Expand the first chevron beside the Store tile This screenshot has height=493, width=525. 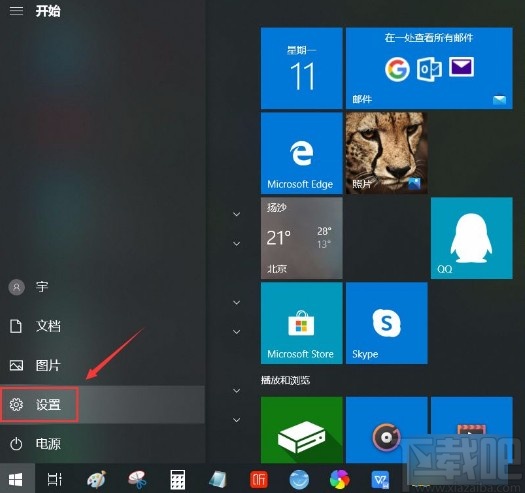click(x=236, y=303)
